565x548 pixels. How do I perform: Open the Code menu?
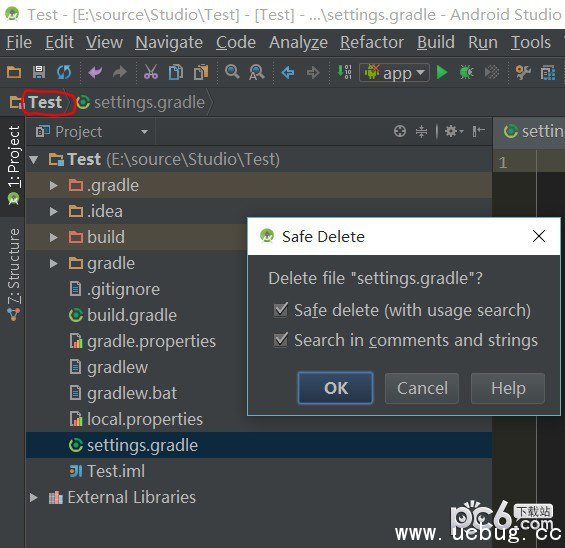tap(236, 43)
